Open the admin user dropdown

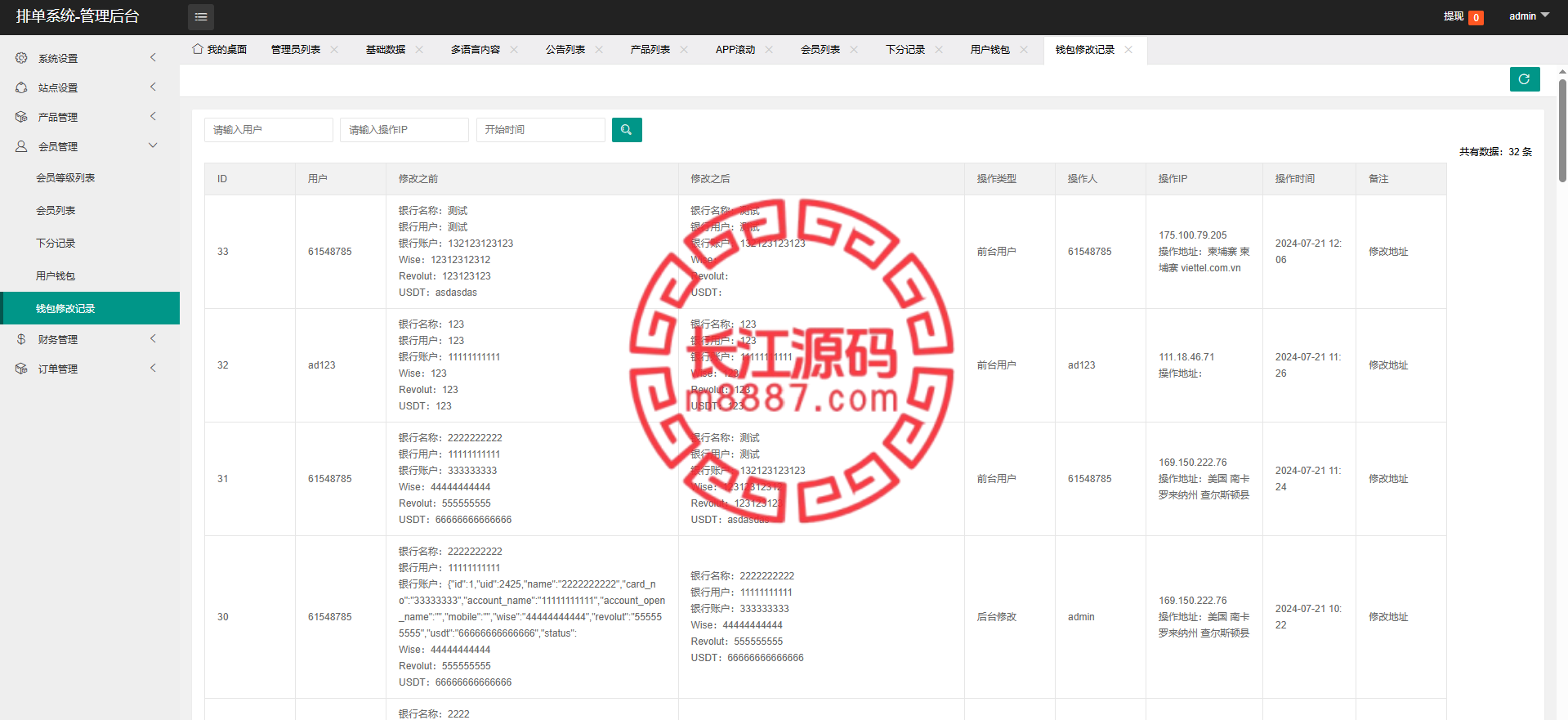[1529, 16]
